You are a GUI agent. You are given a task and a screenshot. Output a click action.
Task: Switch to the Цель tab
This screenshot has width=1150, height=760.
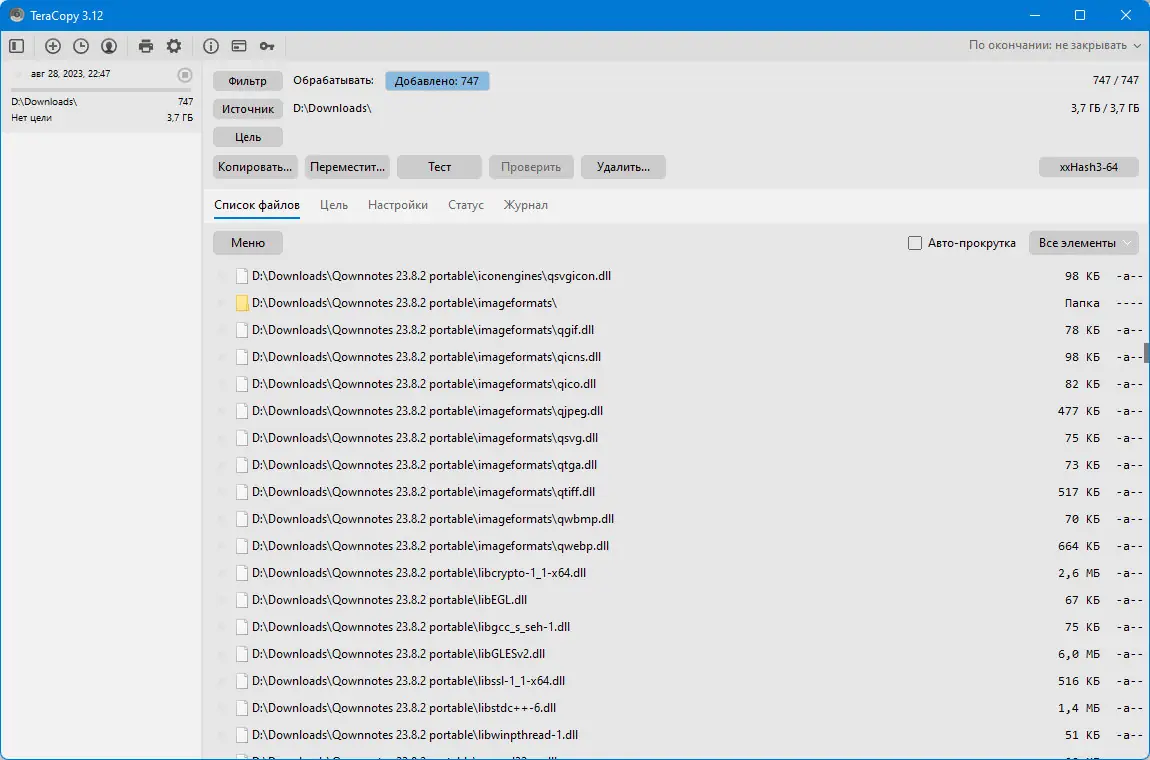pos(334,205)
